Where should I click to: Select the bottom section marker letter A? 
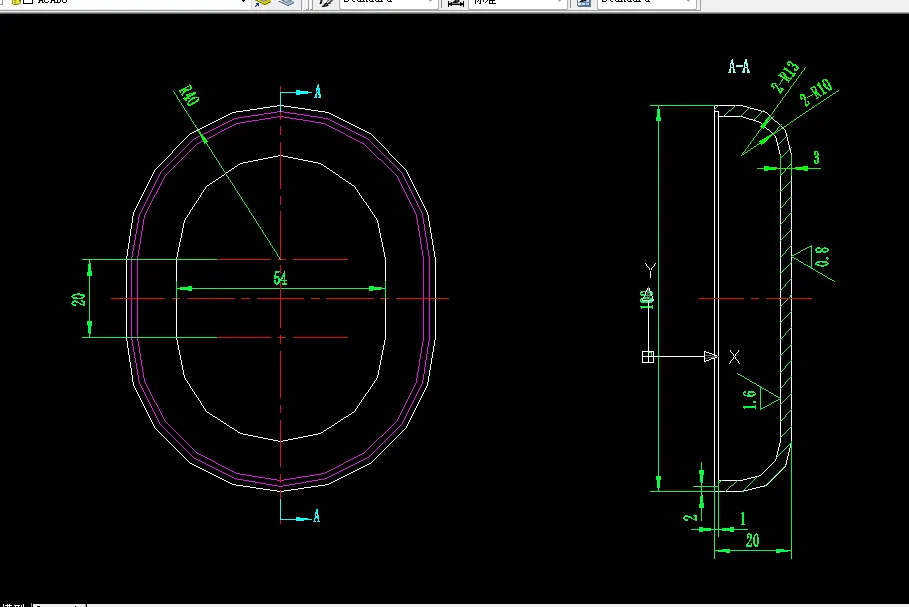click(317, 516)
